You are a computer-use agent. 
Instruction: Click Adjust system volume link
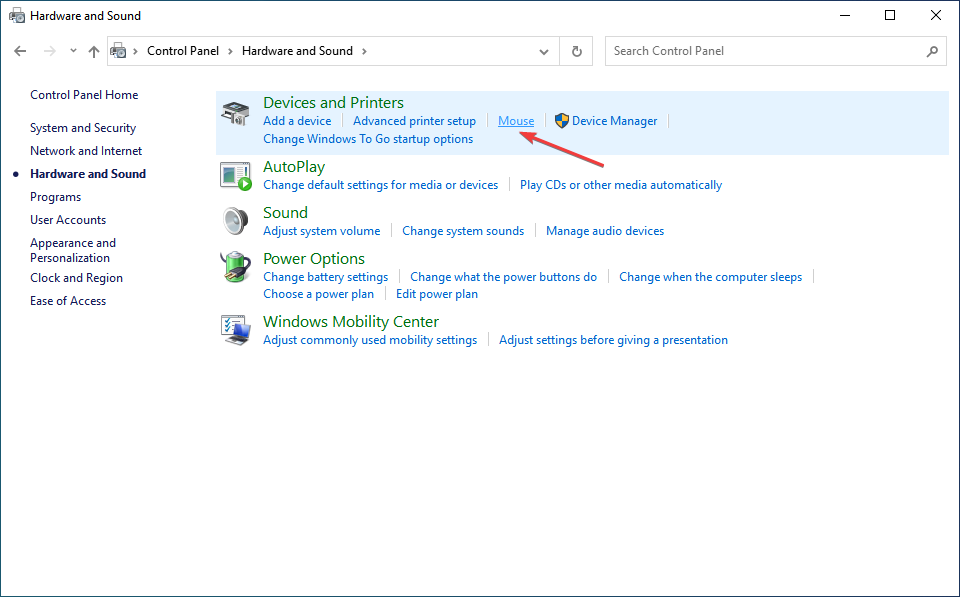coord(321,231)
